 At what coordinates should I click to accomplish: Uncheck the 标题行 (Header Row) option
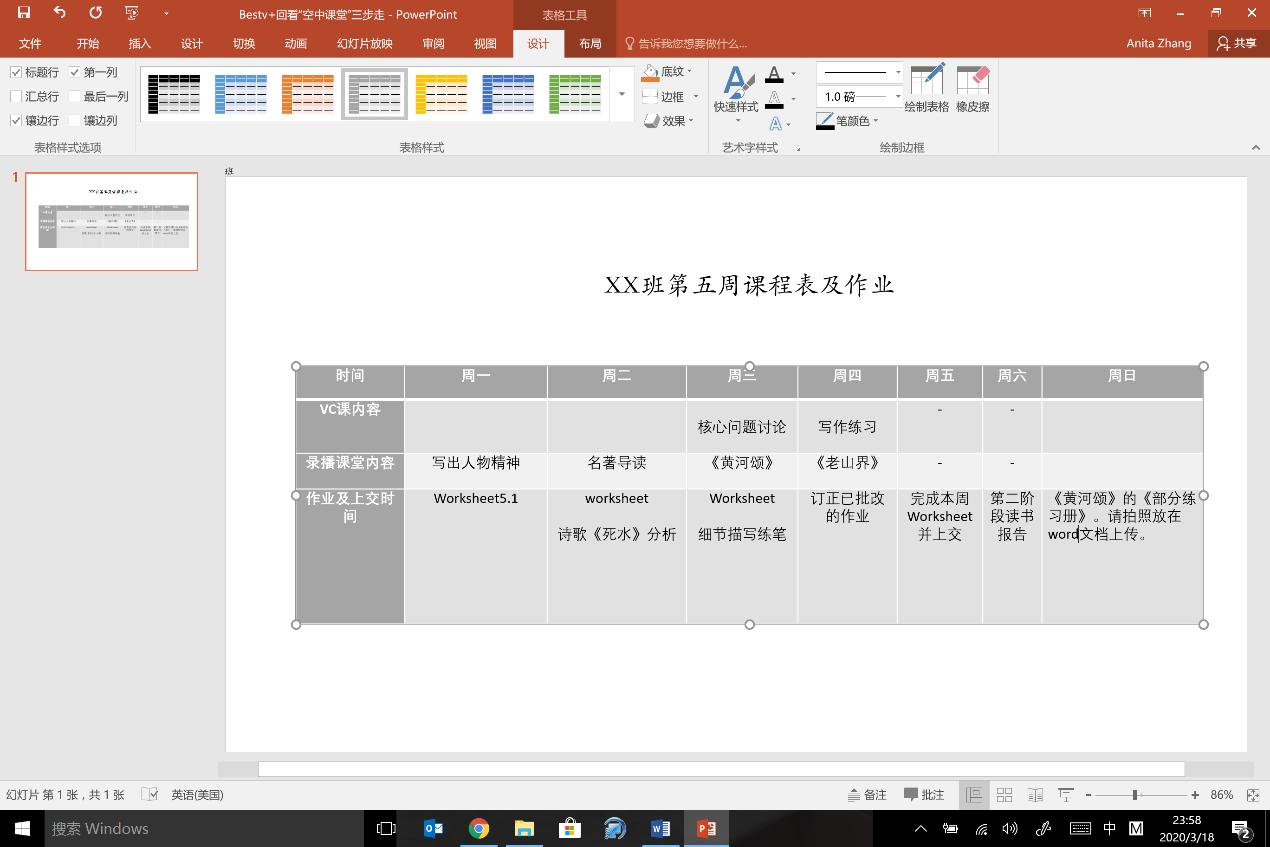coord(16,71)
